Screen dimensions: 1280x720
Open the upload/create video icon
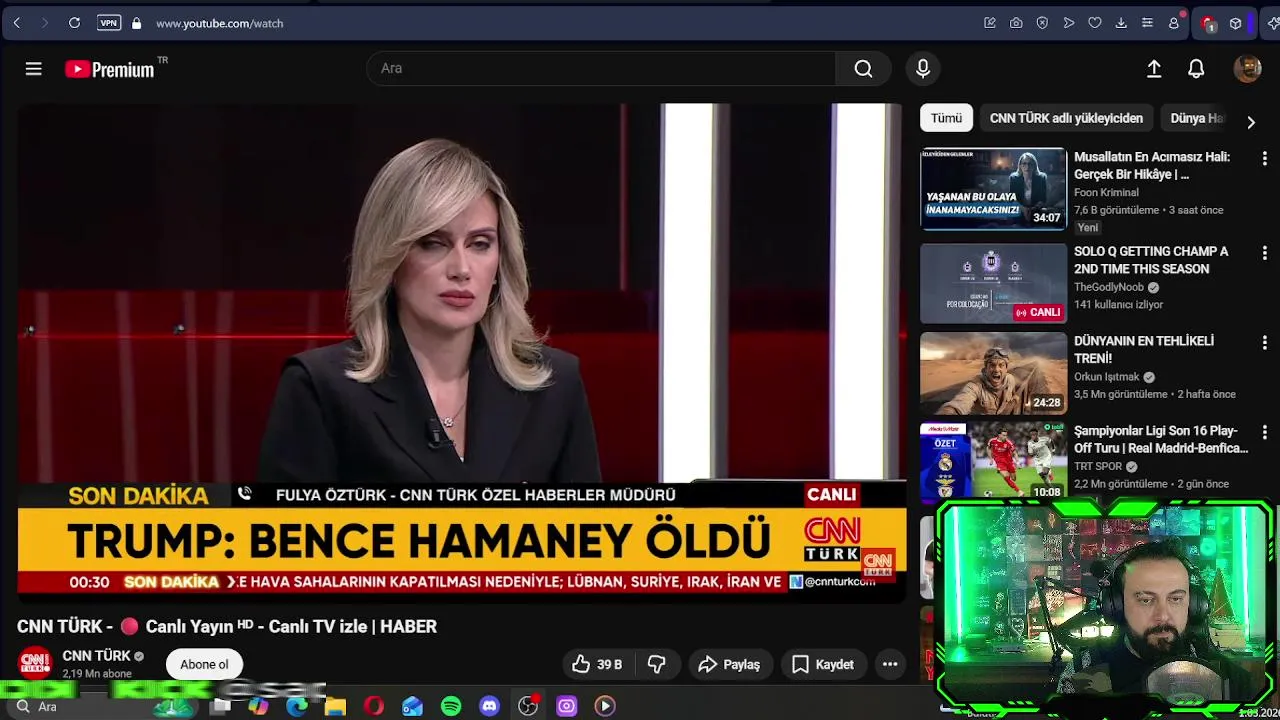coord(1154,68)
